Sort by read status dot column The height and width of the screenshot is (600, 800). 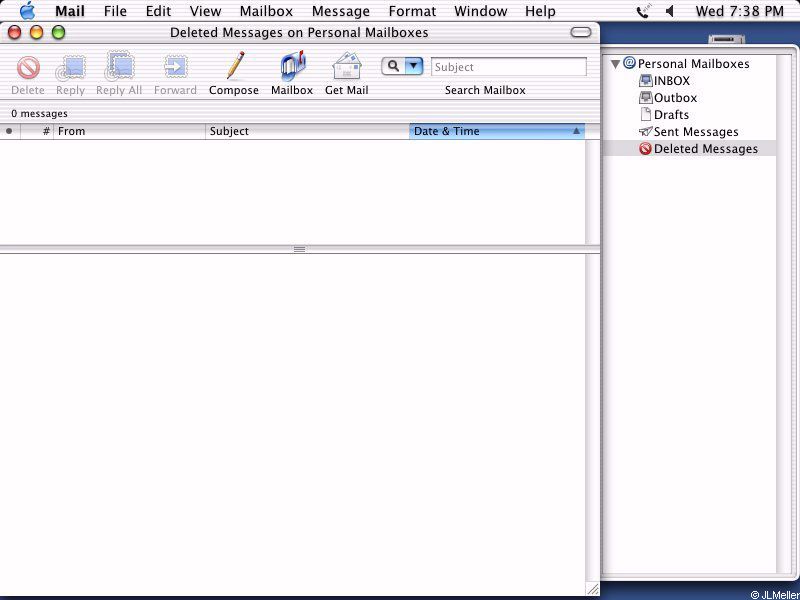(9, 131)
